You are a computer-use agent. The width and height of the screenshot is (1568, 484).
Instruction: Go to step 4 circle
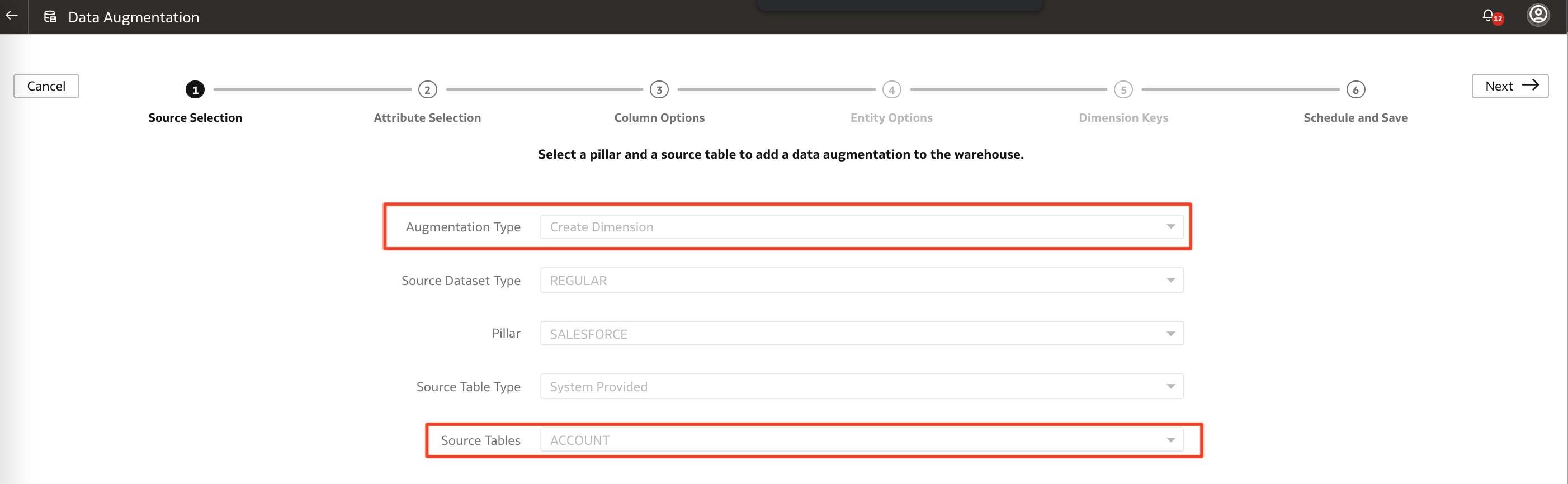click(892, 90)
